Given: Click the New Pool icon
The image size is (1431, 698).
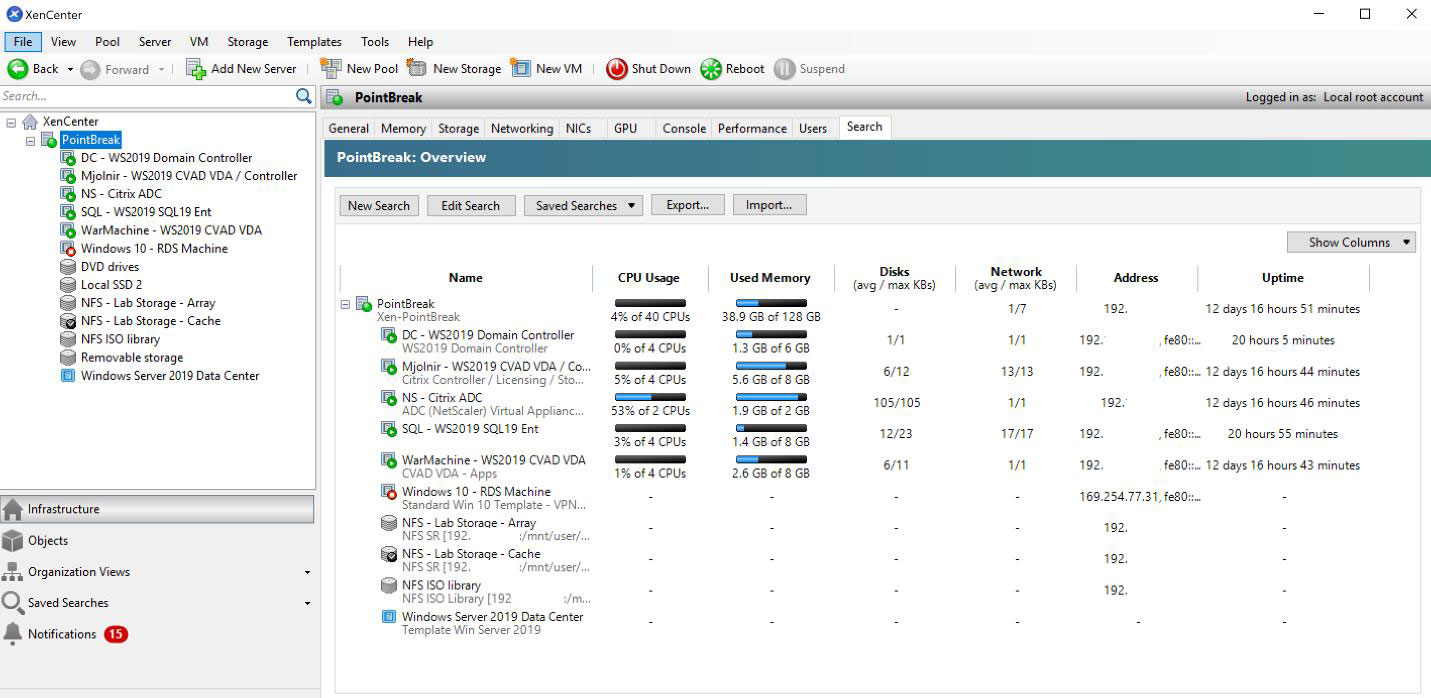Looking at the screenshot, I should (330, 68).
